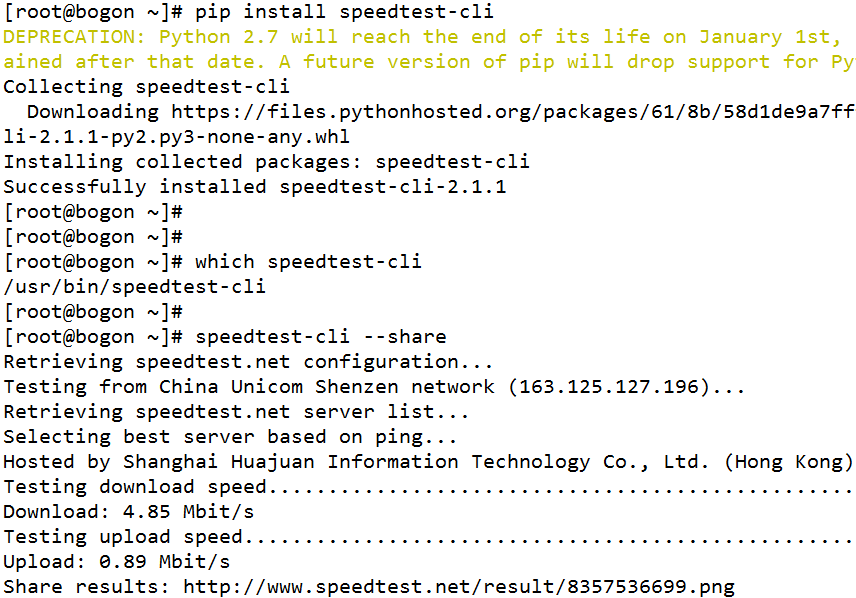Click the /usr/bin/speedtest-cli path
Viewport: 856px width, 598px height.
pos(135,287)
